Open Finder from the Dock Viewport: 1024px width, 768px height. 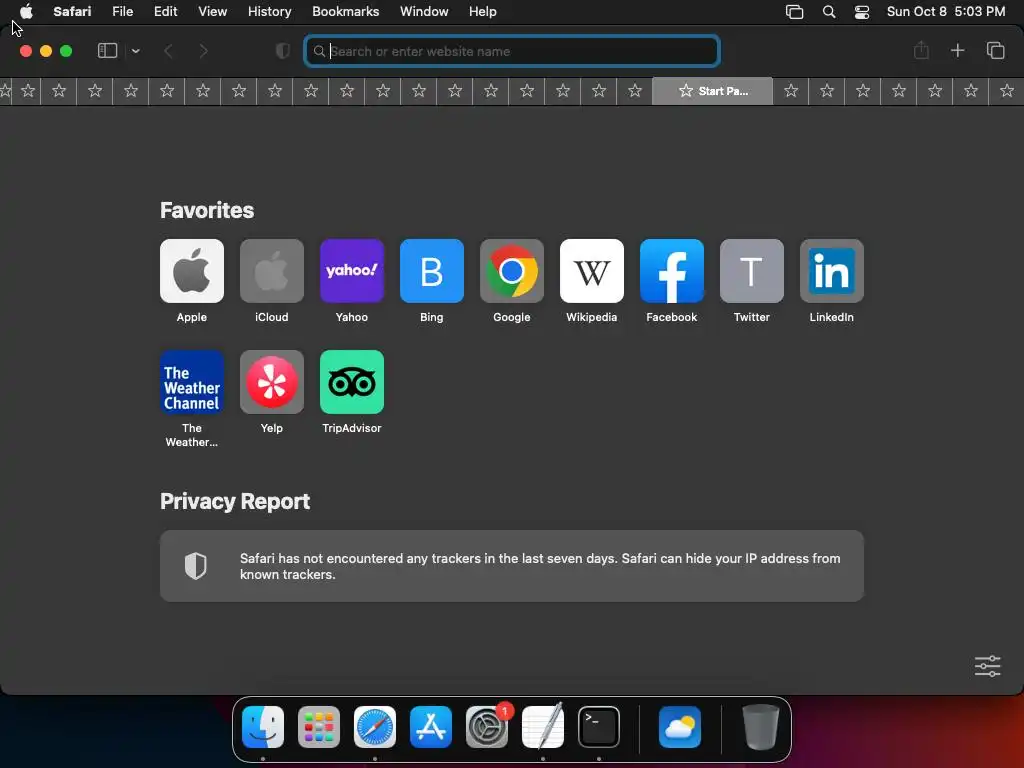coord(263,727)
